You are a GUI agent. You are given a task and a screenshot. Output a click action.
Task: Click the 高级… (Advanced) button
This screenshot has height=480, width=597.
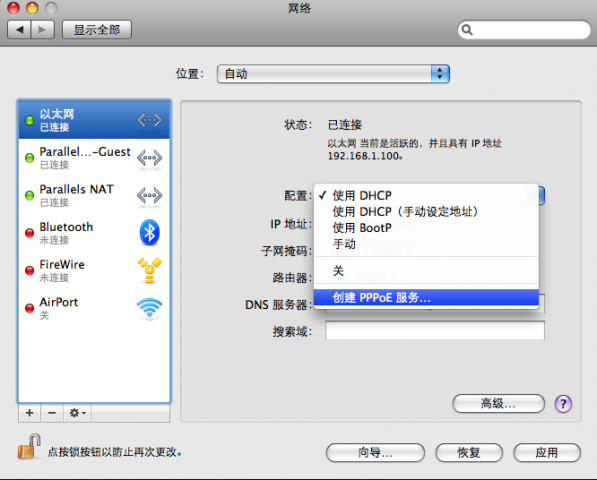coord(498,403)
